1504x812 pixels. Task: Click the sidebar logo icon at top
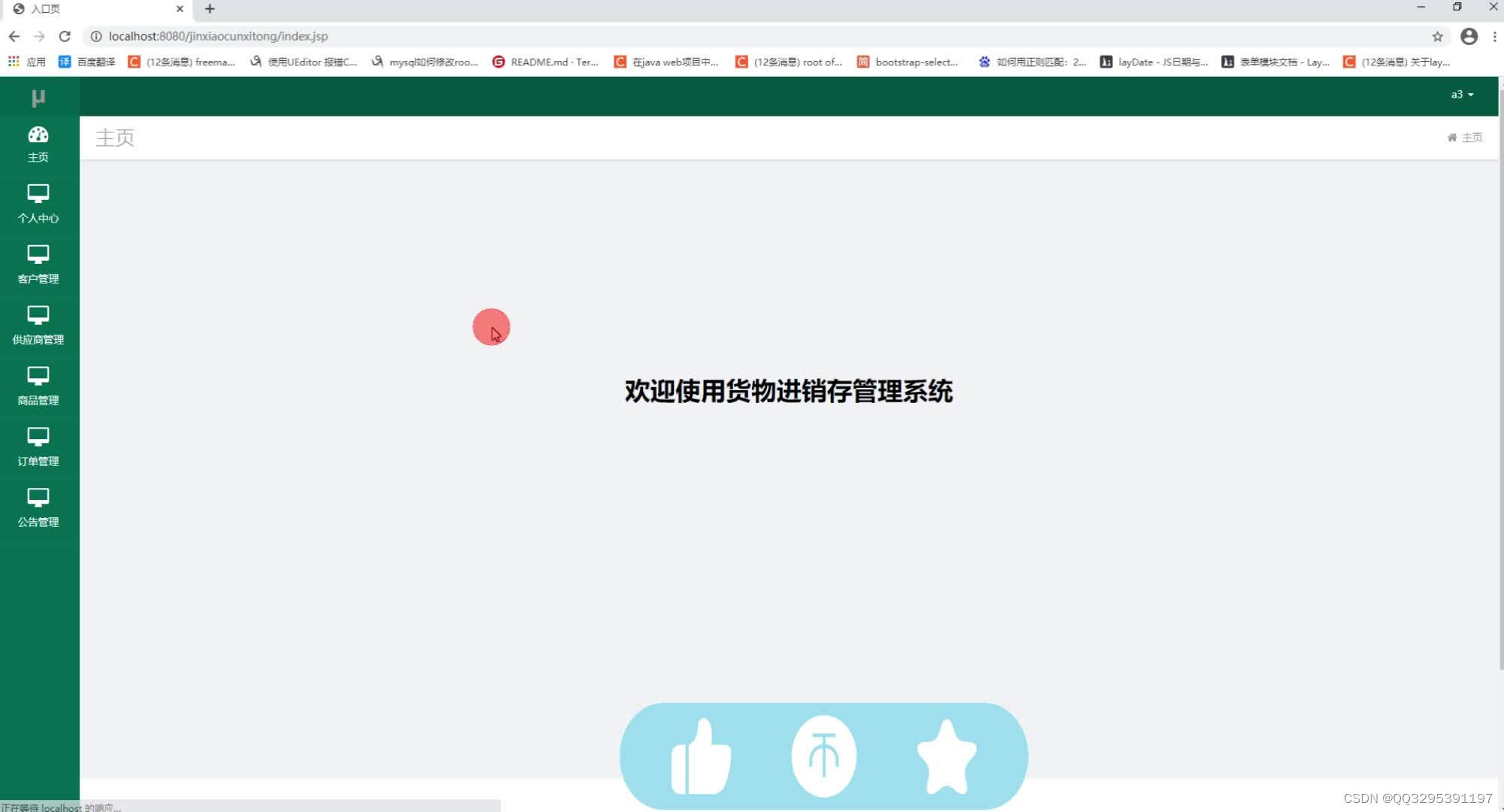point(38,98)
